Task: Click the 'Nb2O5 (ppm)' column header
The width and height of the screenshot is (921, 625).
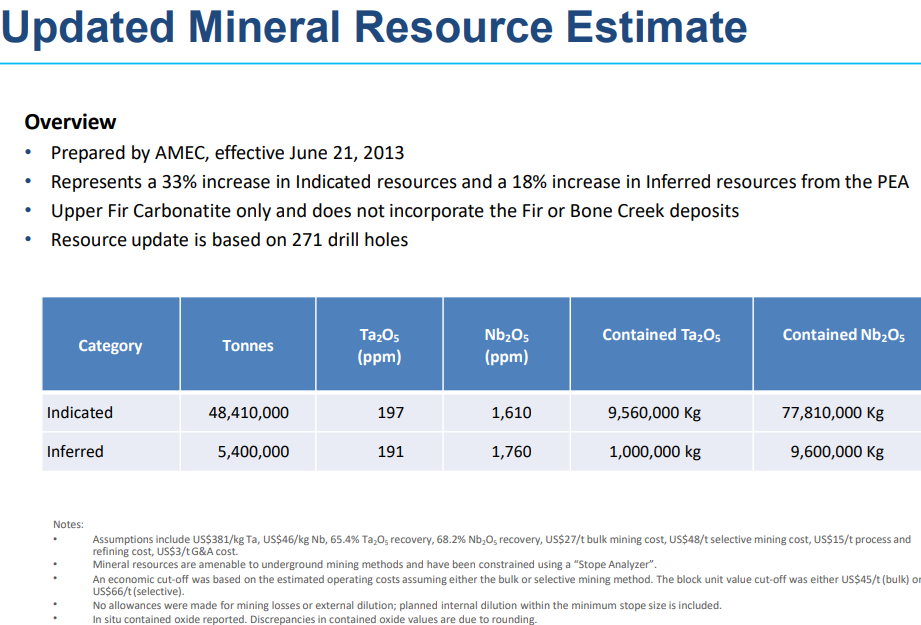Action: click(506, 346)
